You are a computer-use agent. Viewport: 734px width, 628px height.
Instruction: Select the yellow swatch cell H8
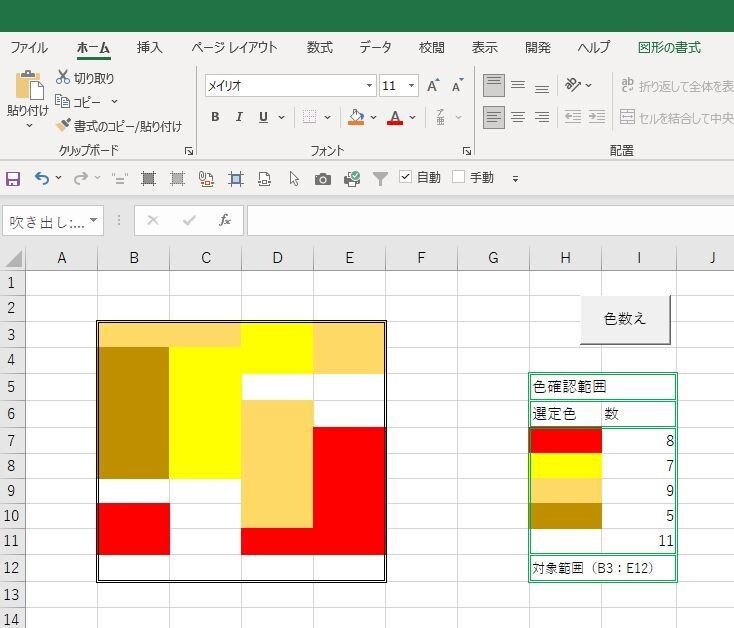tap(565, 466)
